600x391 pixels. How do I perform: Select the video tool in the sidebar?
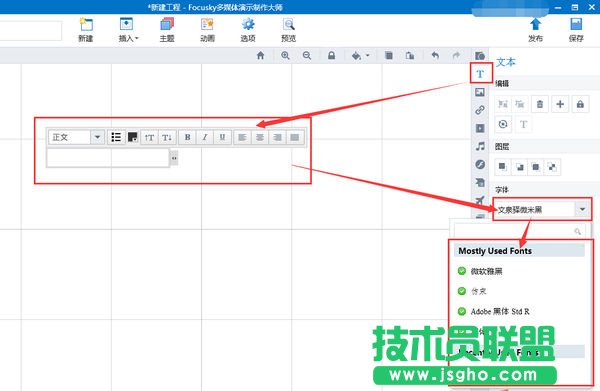480,128
